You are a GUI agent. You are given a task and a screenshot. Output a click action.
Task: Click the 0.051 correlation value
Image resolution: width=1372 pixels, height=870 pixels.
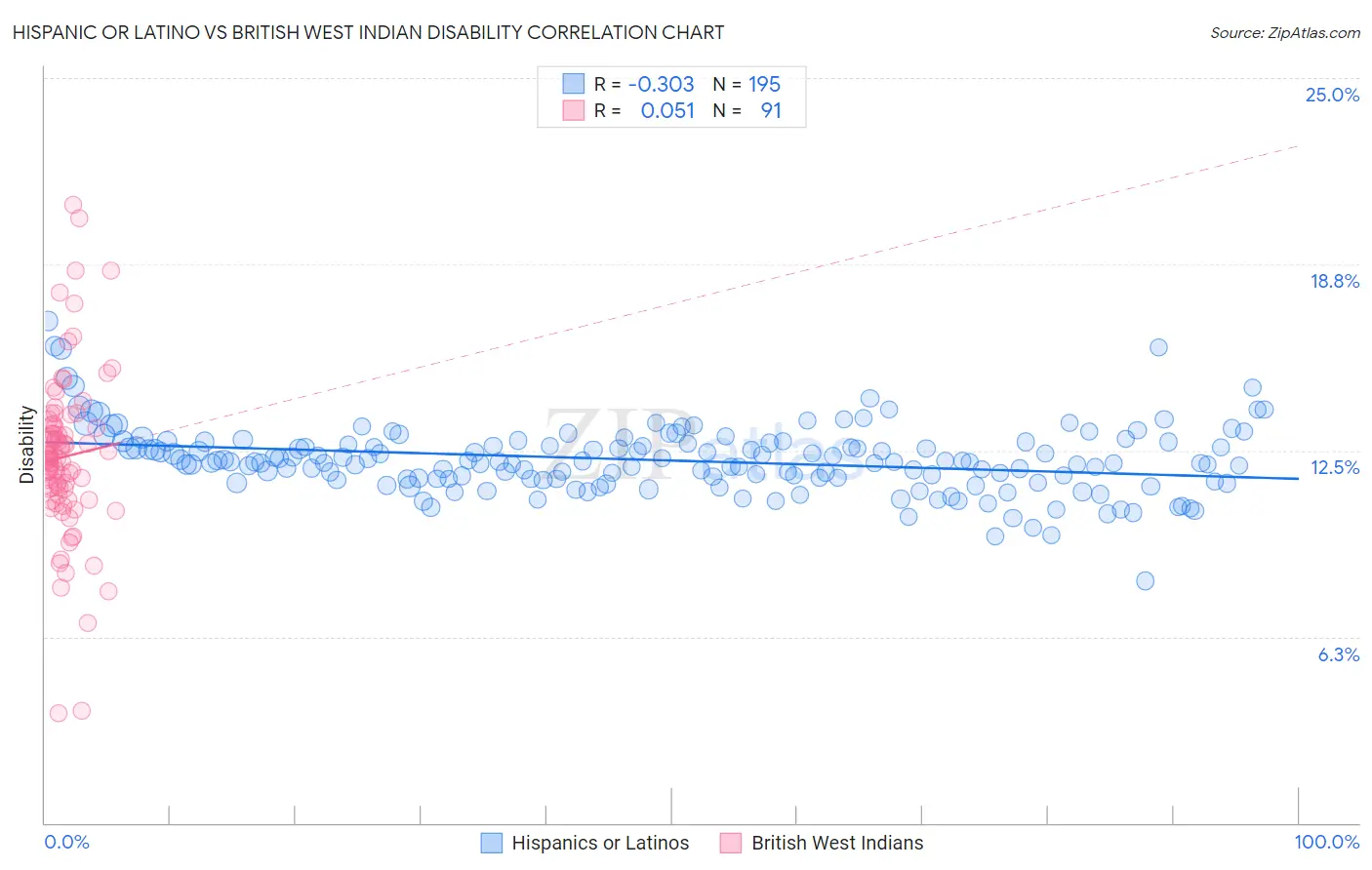pos(667,110)
